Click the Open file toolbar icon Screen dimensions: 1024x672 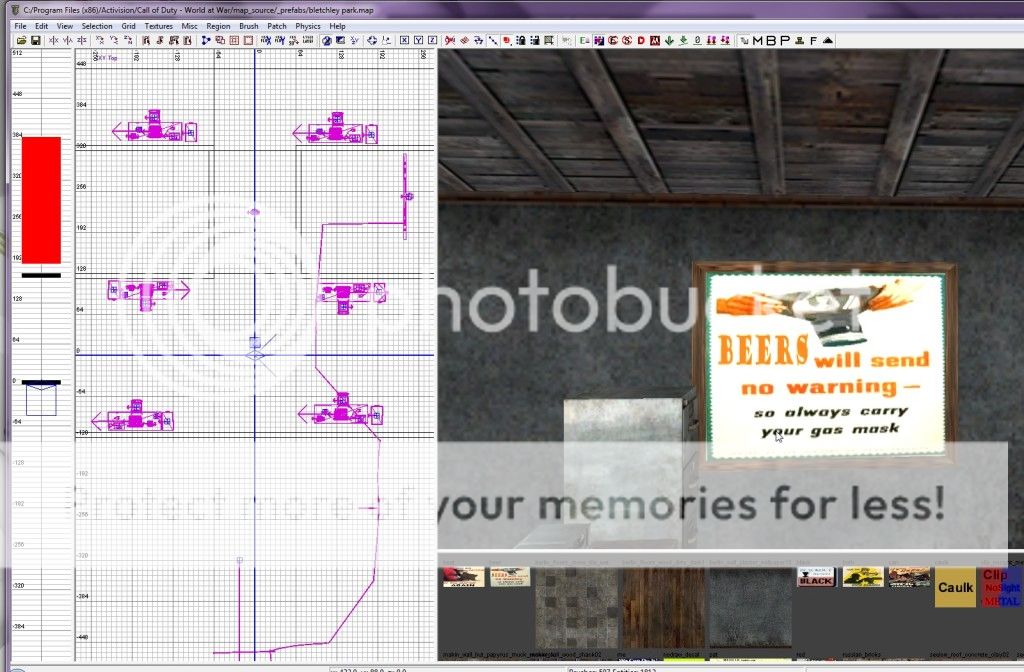(x=21, y=40)
